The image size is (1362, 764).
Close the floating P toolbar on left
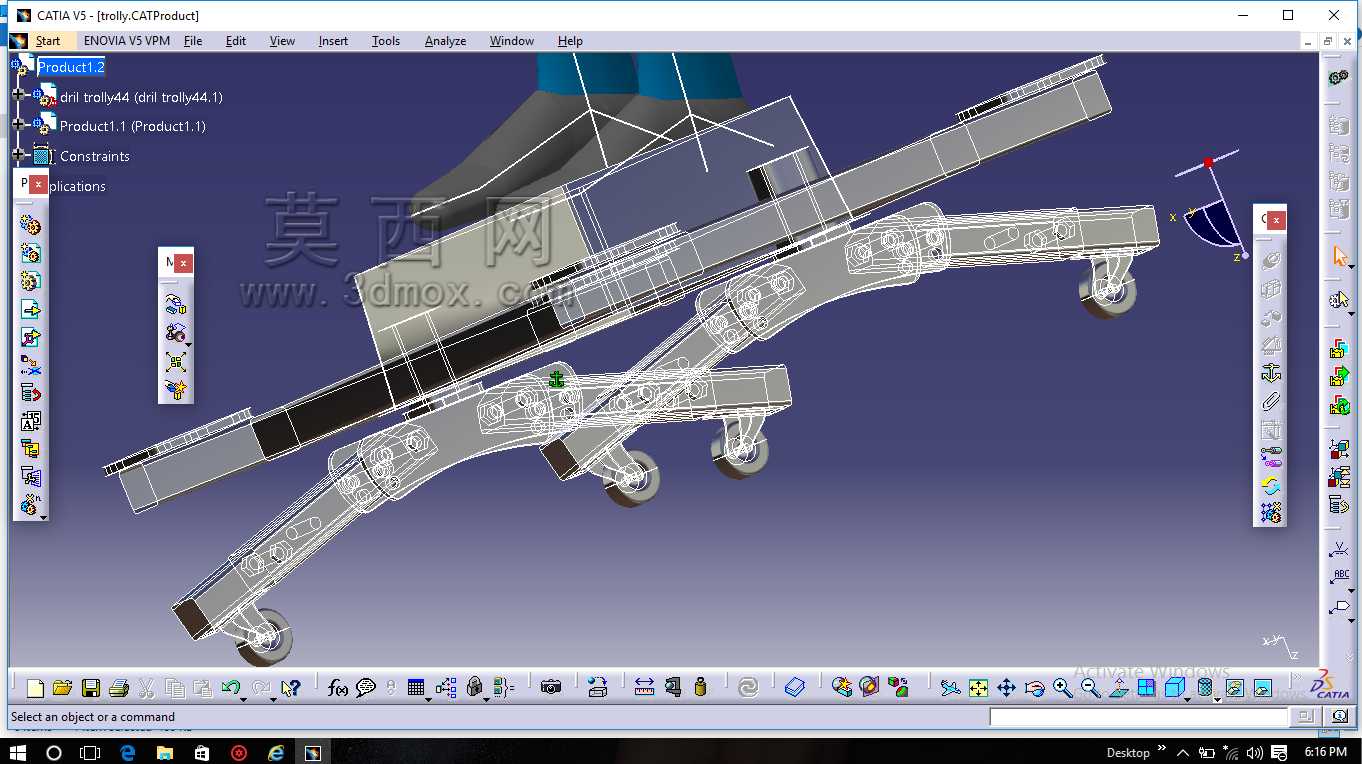pos(37,184)
